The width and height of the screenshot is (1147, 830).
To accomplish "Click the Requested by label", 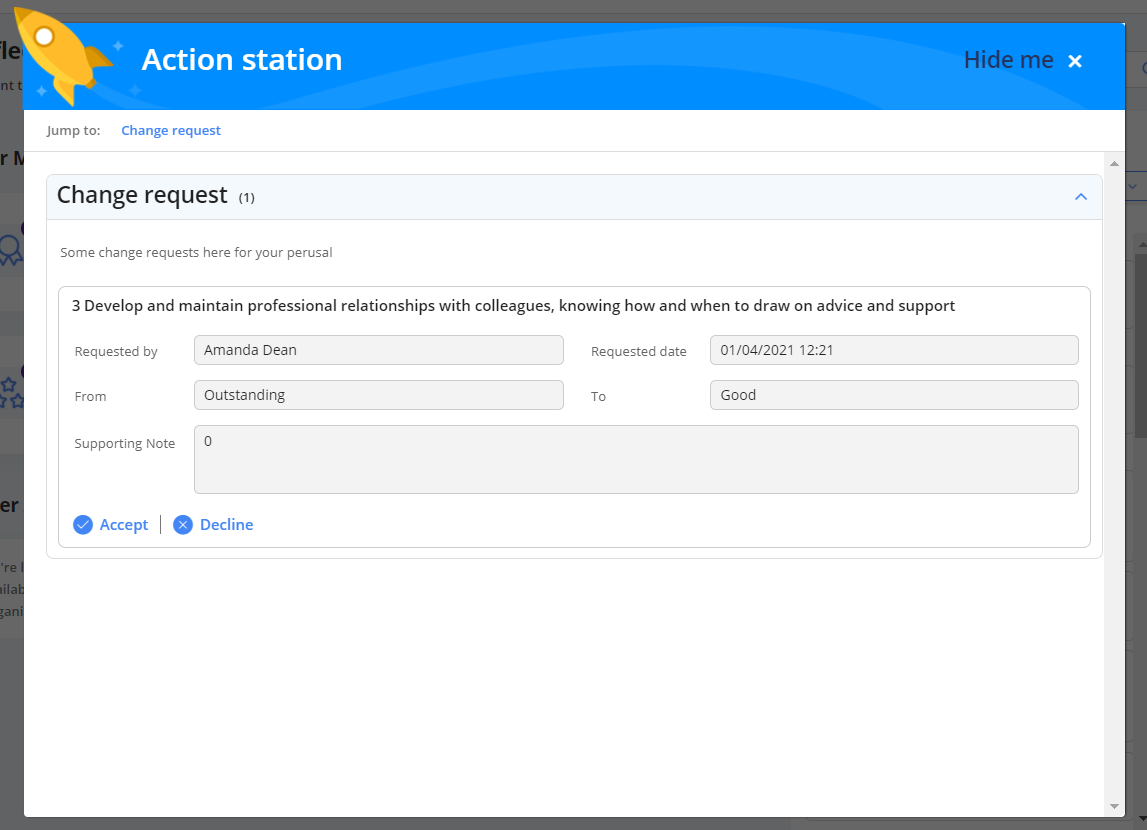I will [116, 352].
